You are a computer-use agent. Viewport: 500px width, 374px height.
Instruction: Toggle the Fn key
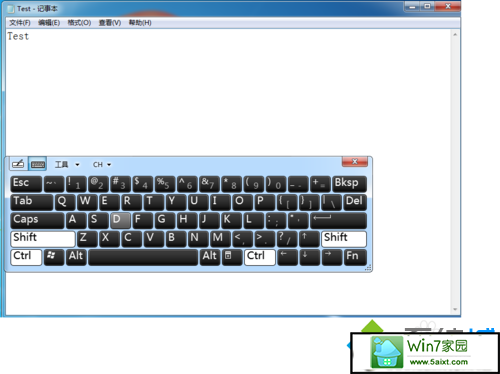pos(355,257)
